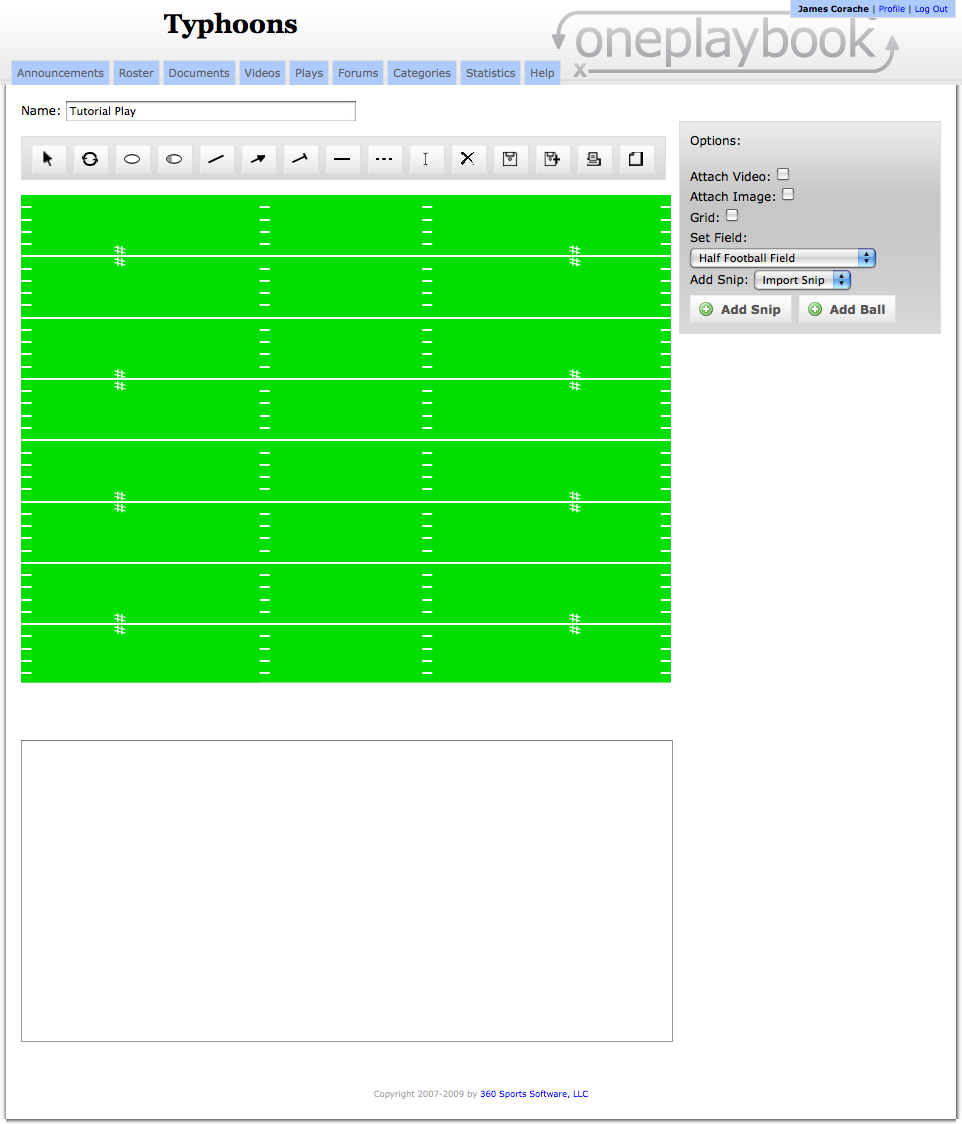Viewport: 962px width, 1124px height.
Task: Open the 360 Sports Software link
Action: coord(534,1093)
